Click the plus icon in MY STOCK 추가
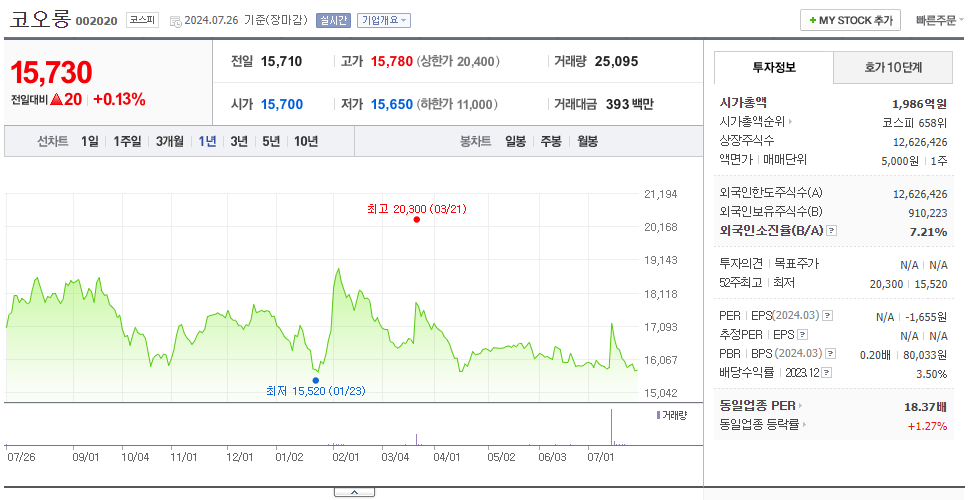Screen dimensions: 968x500 coord(813,20)
